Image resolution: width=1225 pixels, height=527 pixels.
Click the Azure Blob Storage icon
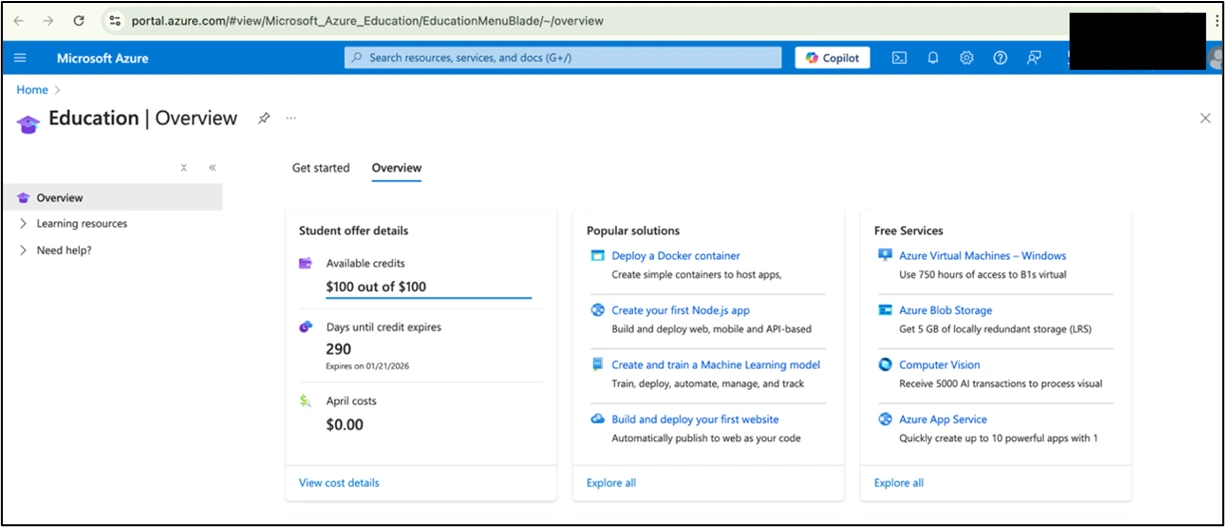click(885, 310)
